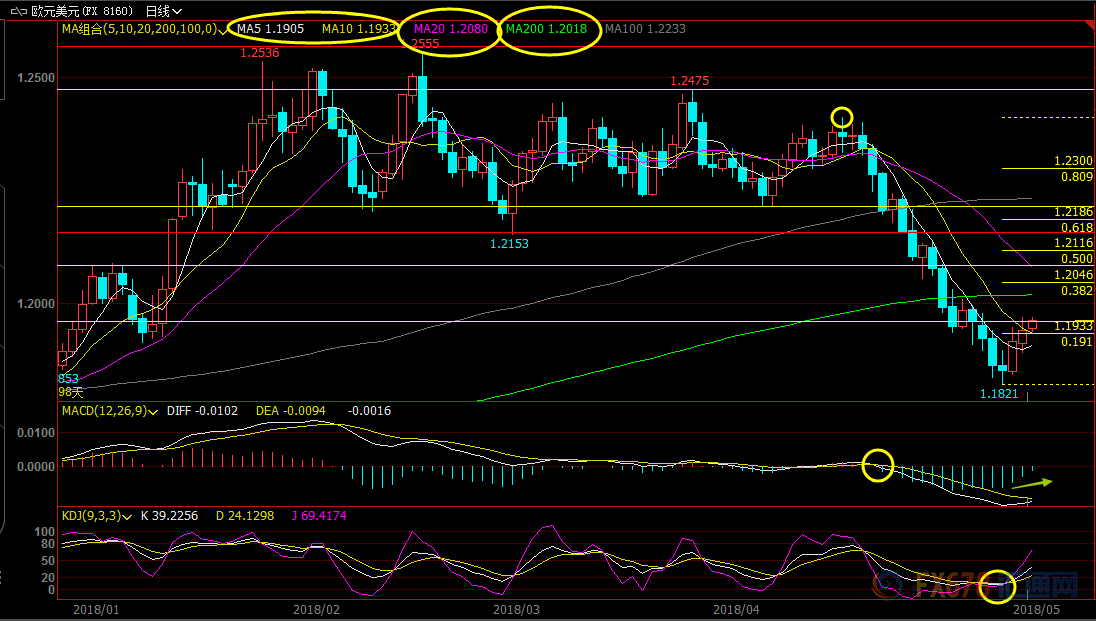This screenshot has height=621, width=1096.
Task: Expand the MA组合 indicator settings dropdown
Action: click(x=223, y=29)
